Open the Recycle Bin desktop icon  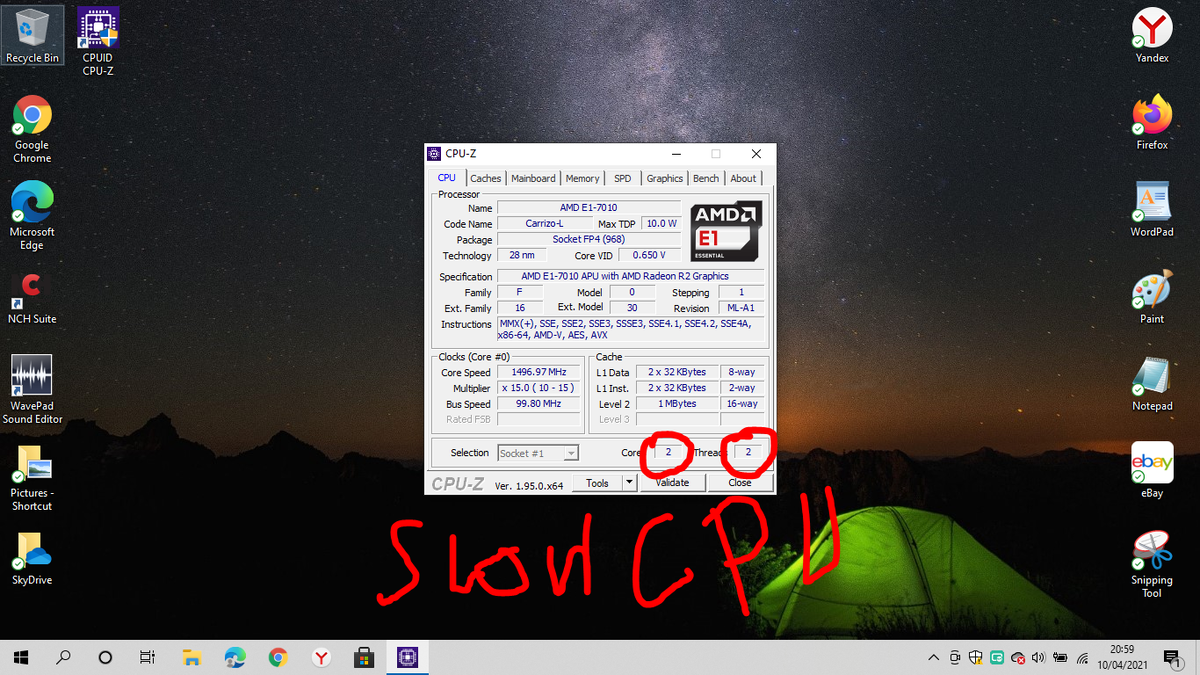pos(32,35)
